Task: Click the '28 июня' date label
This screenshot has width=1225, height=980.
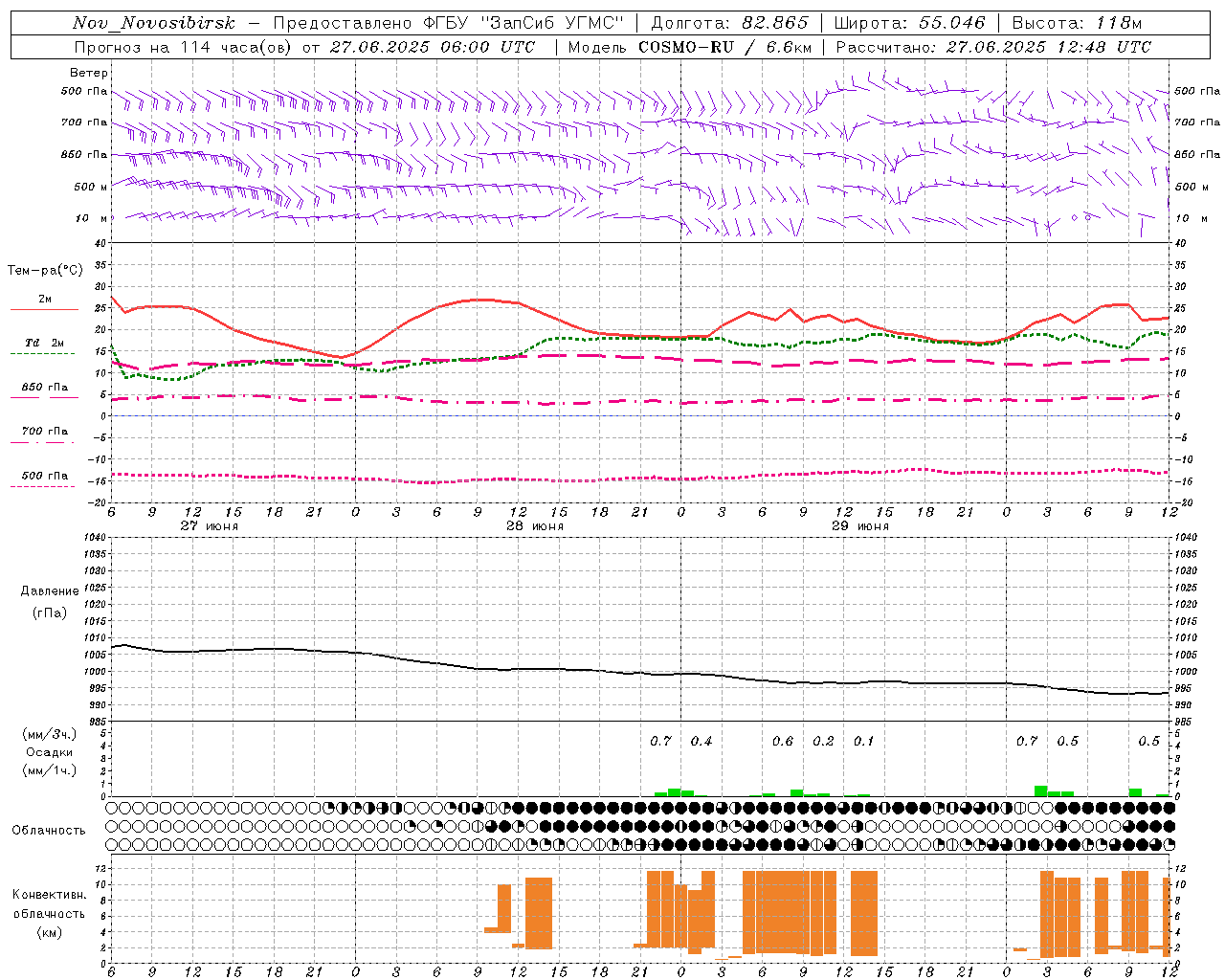Action: (534, 526)
